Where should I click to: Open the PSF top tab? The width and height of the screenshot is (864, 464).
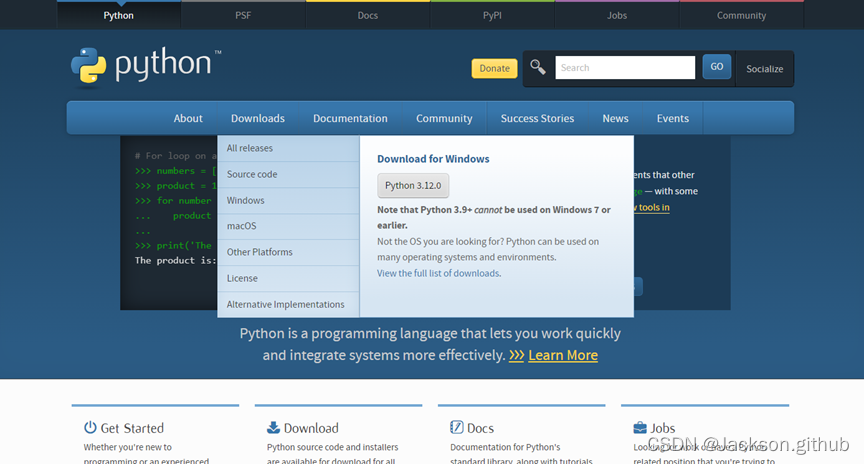click(x=244, y=15)
